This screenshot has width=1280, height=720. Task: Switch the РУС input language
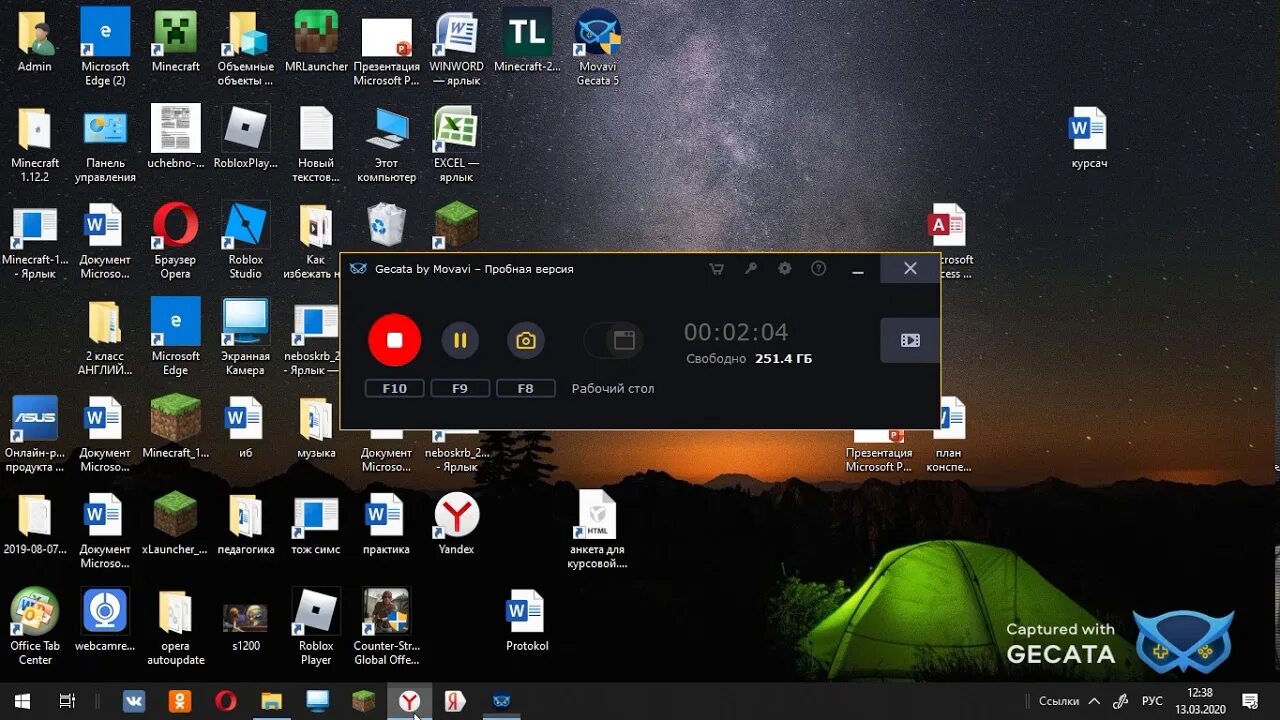(x=1152, y=701)
